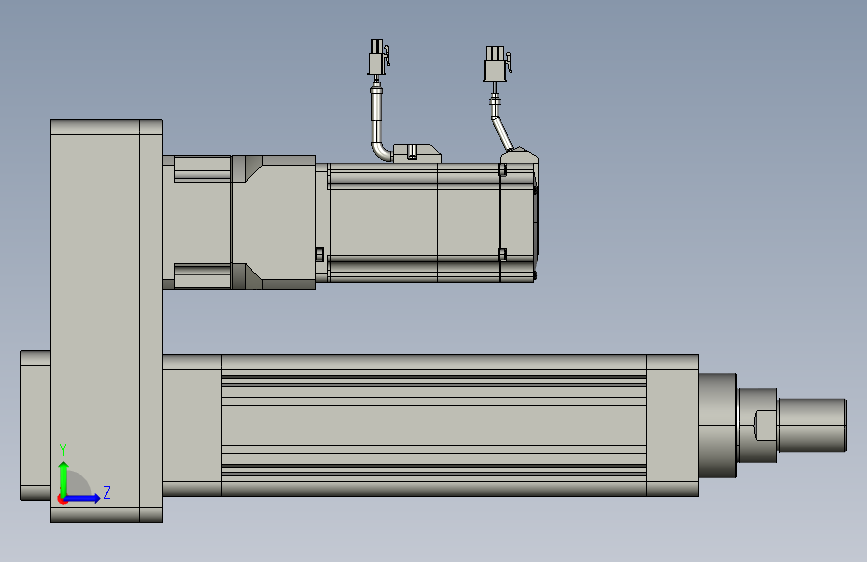Select the reducer flange adapter next to motor
Viewport: 867px width, 562px height.
pyautogui.click(x=274, y=222)
